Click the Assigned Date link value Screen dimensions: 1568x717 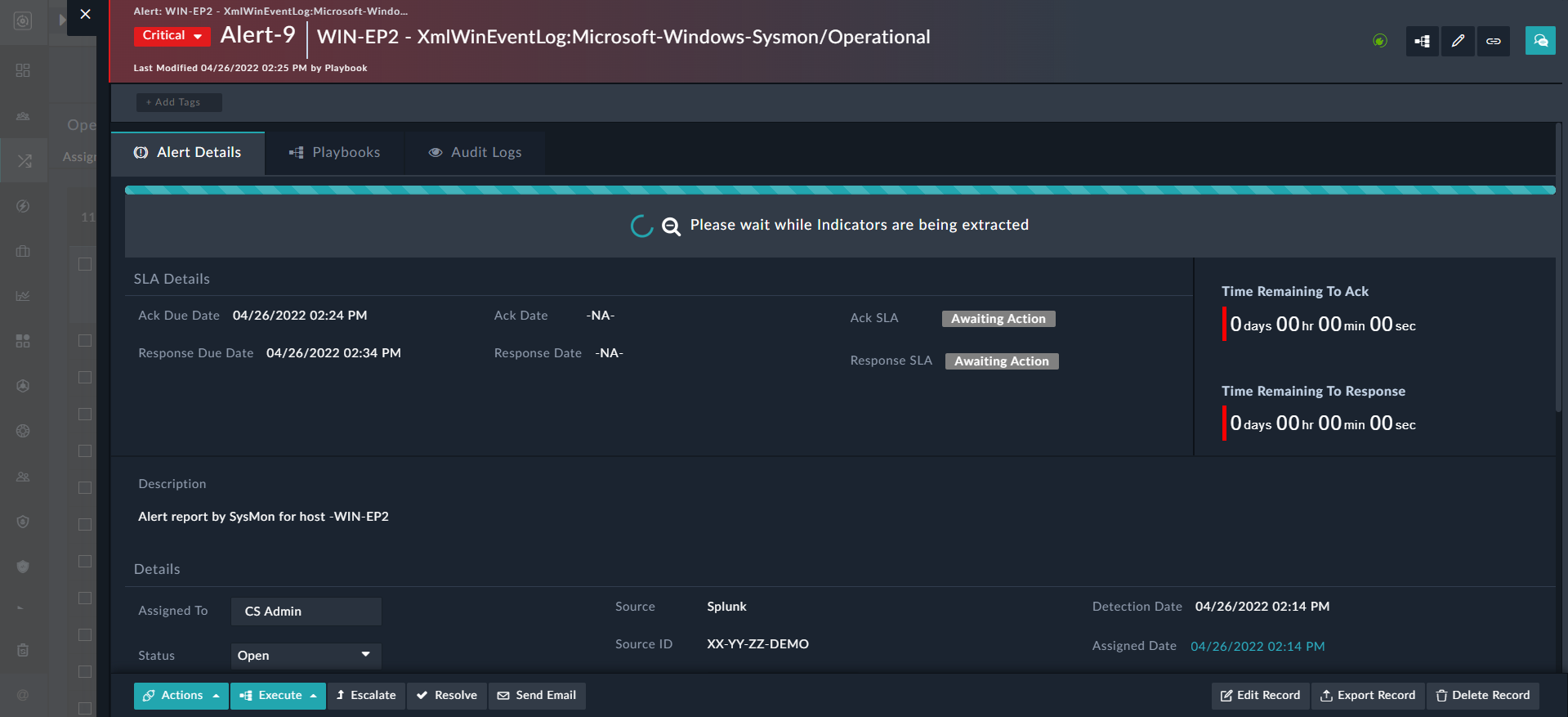pyautogui.click(x=1258, y=647)
